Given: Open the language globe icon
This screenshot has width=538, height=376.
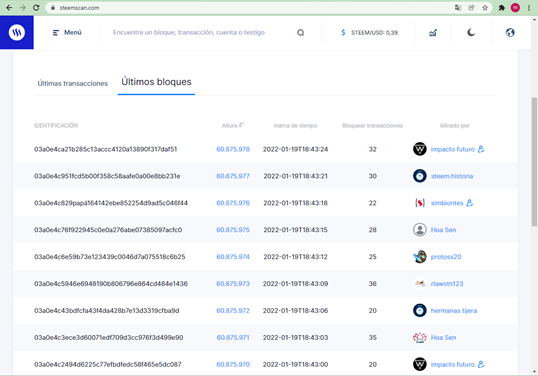Looking at the screenshot, I should click(510, 33).
